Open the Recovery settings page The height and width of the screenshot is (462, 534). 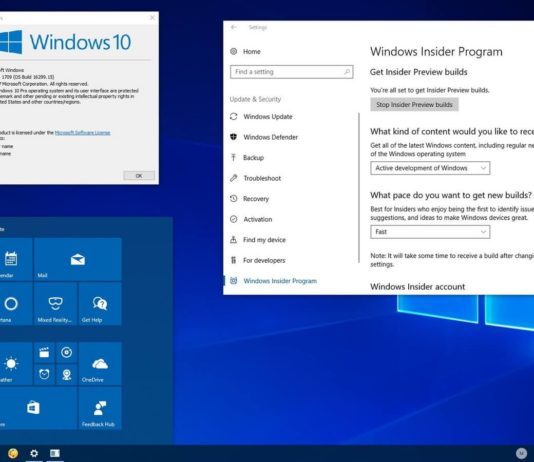(256, 199)
